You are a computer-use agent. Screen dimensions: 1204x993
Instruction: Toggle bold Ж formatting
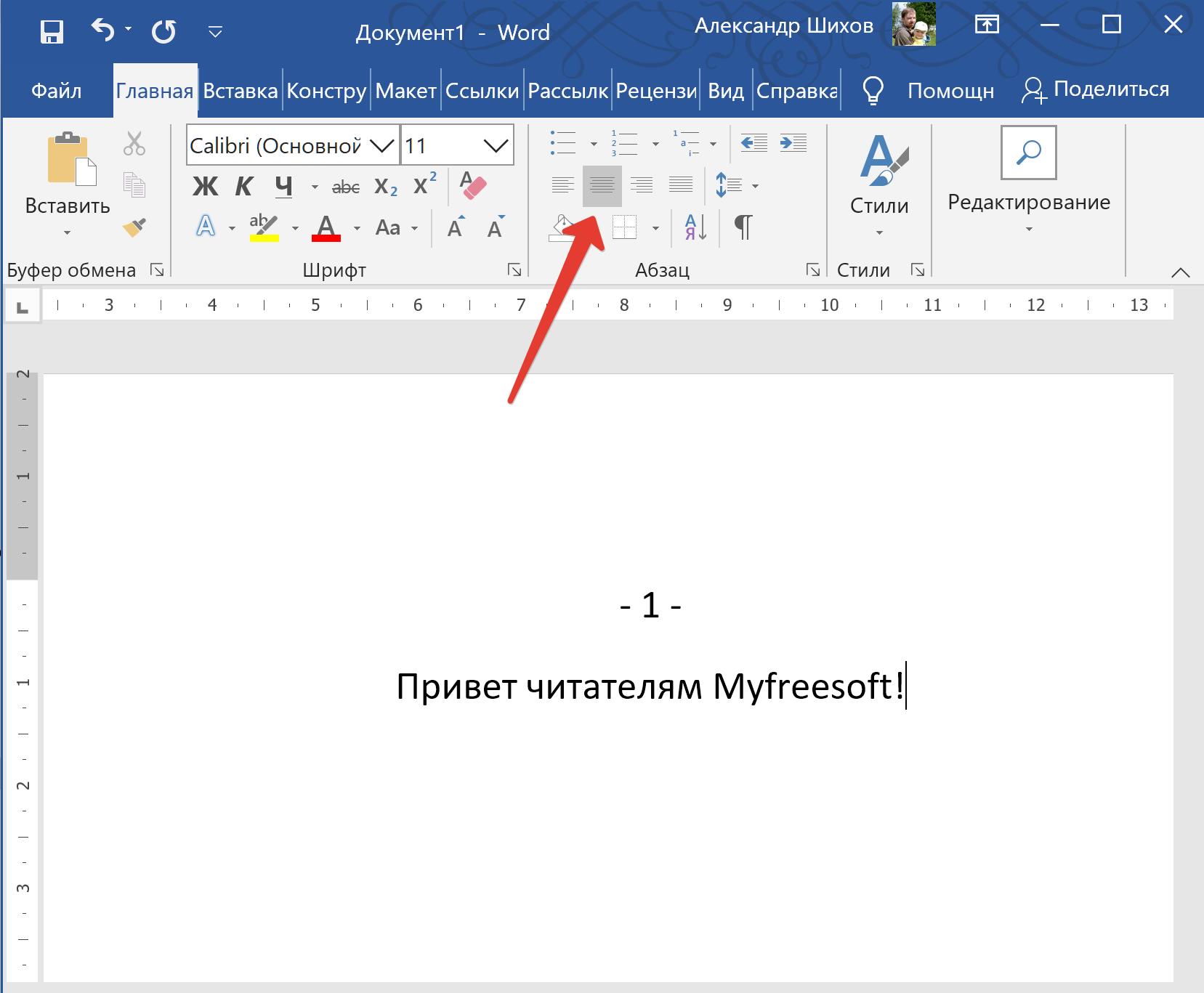click(x=205, y=187)
